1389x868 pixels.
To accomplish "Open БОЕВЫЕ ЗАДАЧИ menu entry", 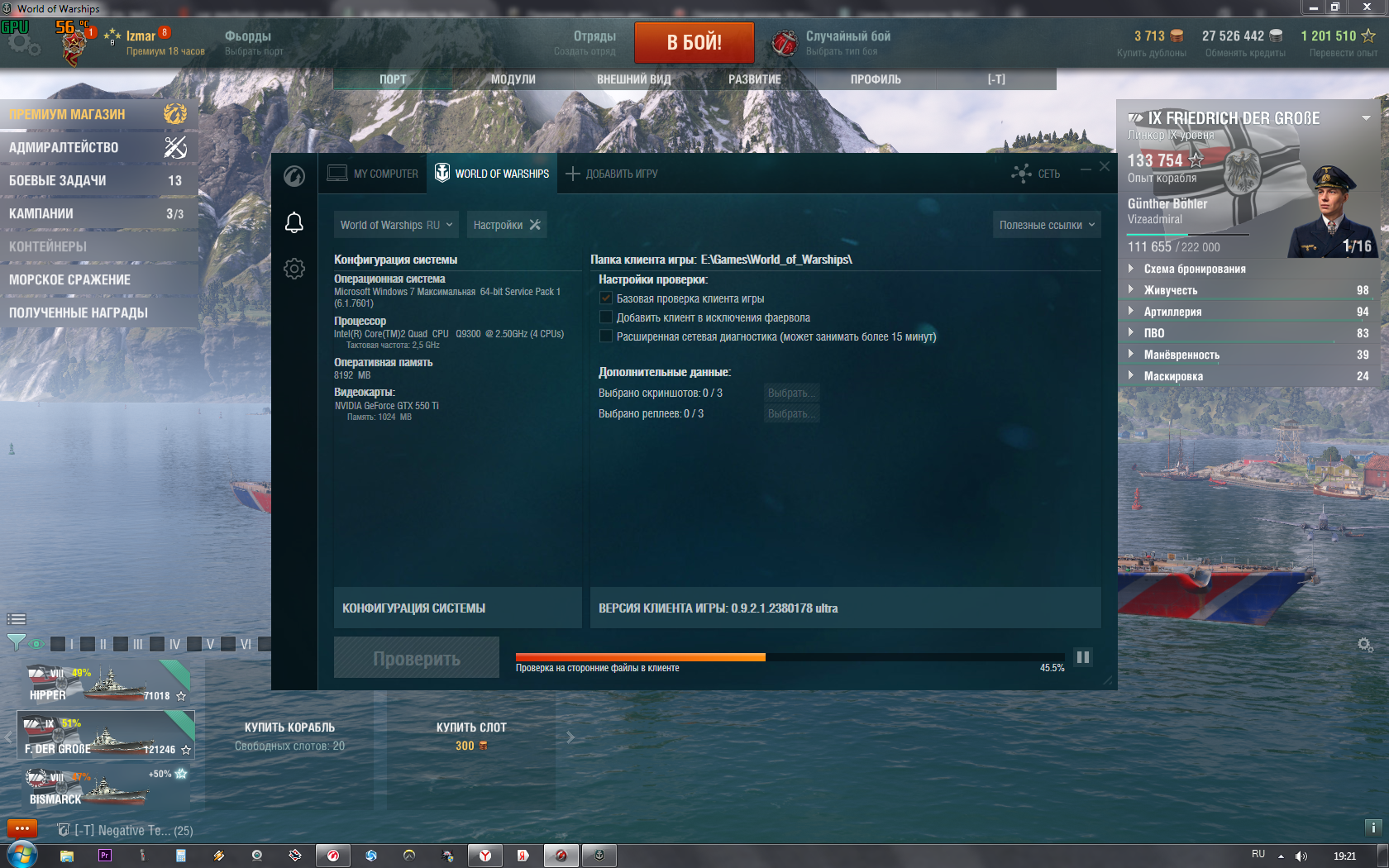I will click(99, 180).
